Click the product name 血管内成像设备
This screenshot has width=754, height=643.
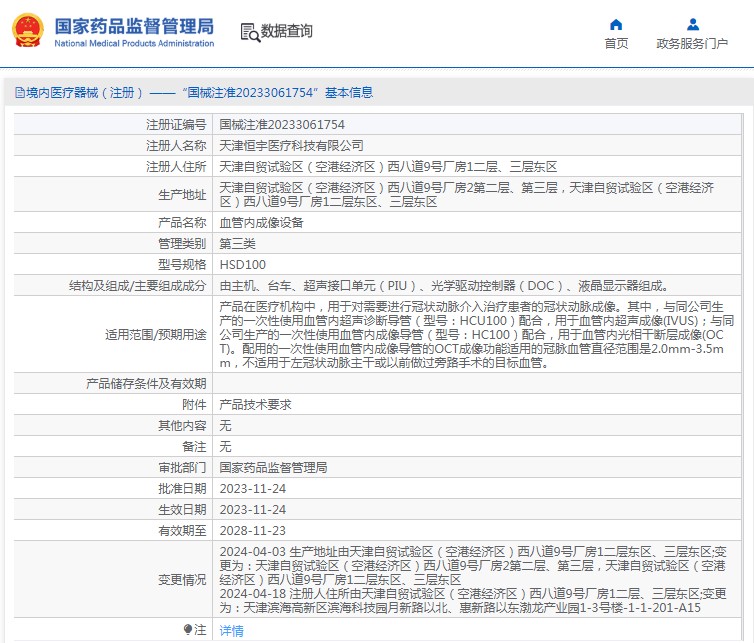(261, 223)
